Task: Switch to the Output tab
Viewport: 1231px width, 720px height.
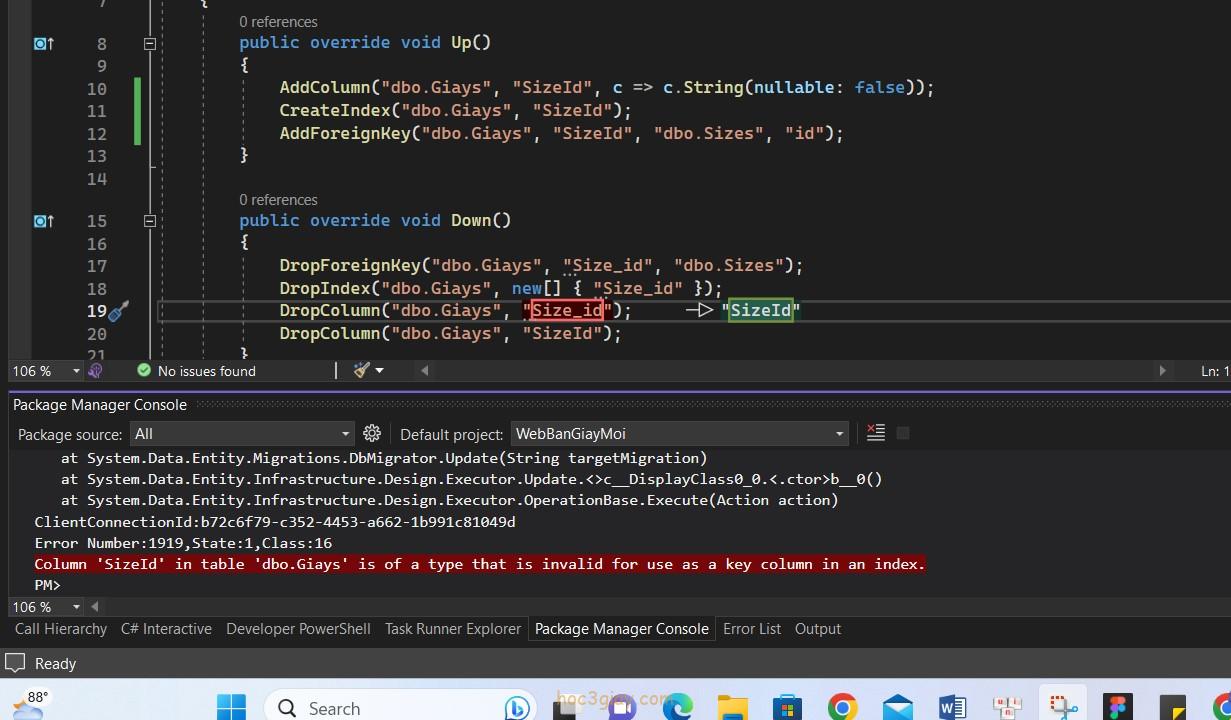Action: [x=817, y=629]
